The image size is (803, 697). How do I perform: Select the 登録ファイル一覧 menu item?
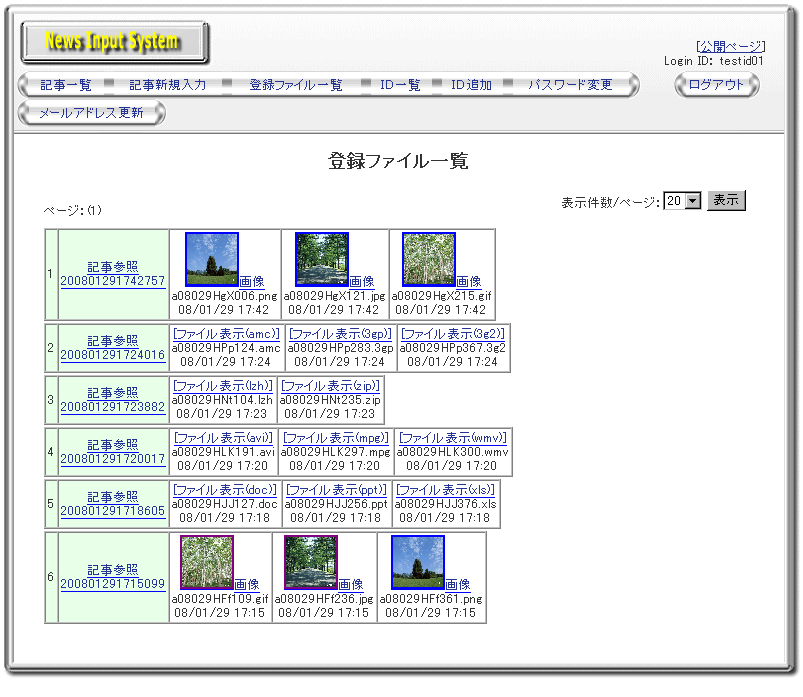[295, 85]
